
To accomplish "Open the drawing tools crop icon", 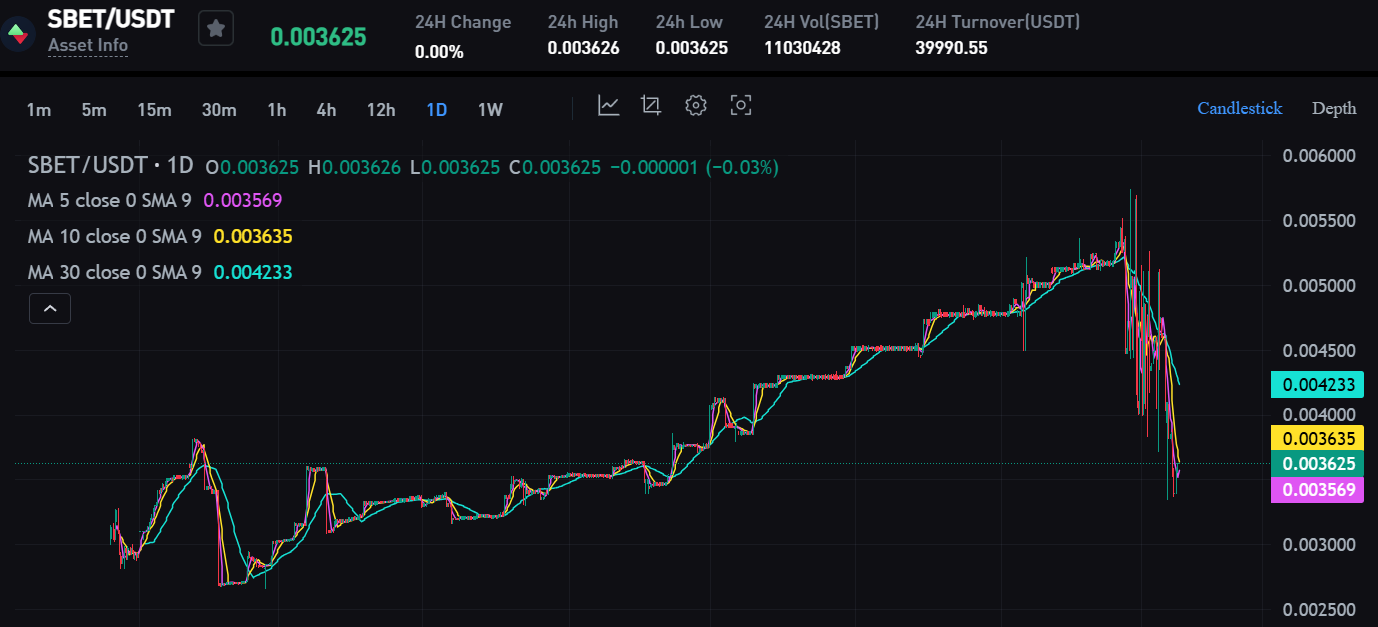I will pos(652,106).
